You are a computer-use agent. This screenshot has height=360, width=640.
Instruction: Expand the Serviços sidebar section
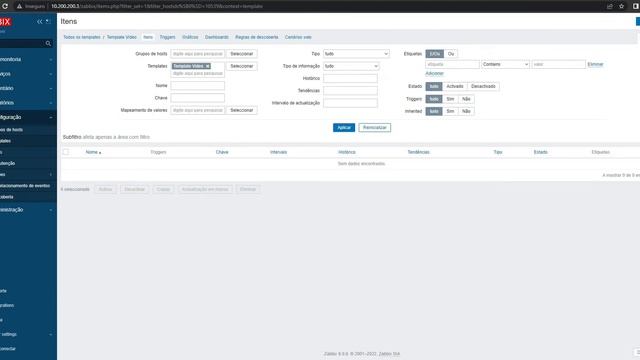(x=27, y=74)
